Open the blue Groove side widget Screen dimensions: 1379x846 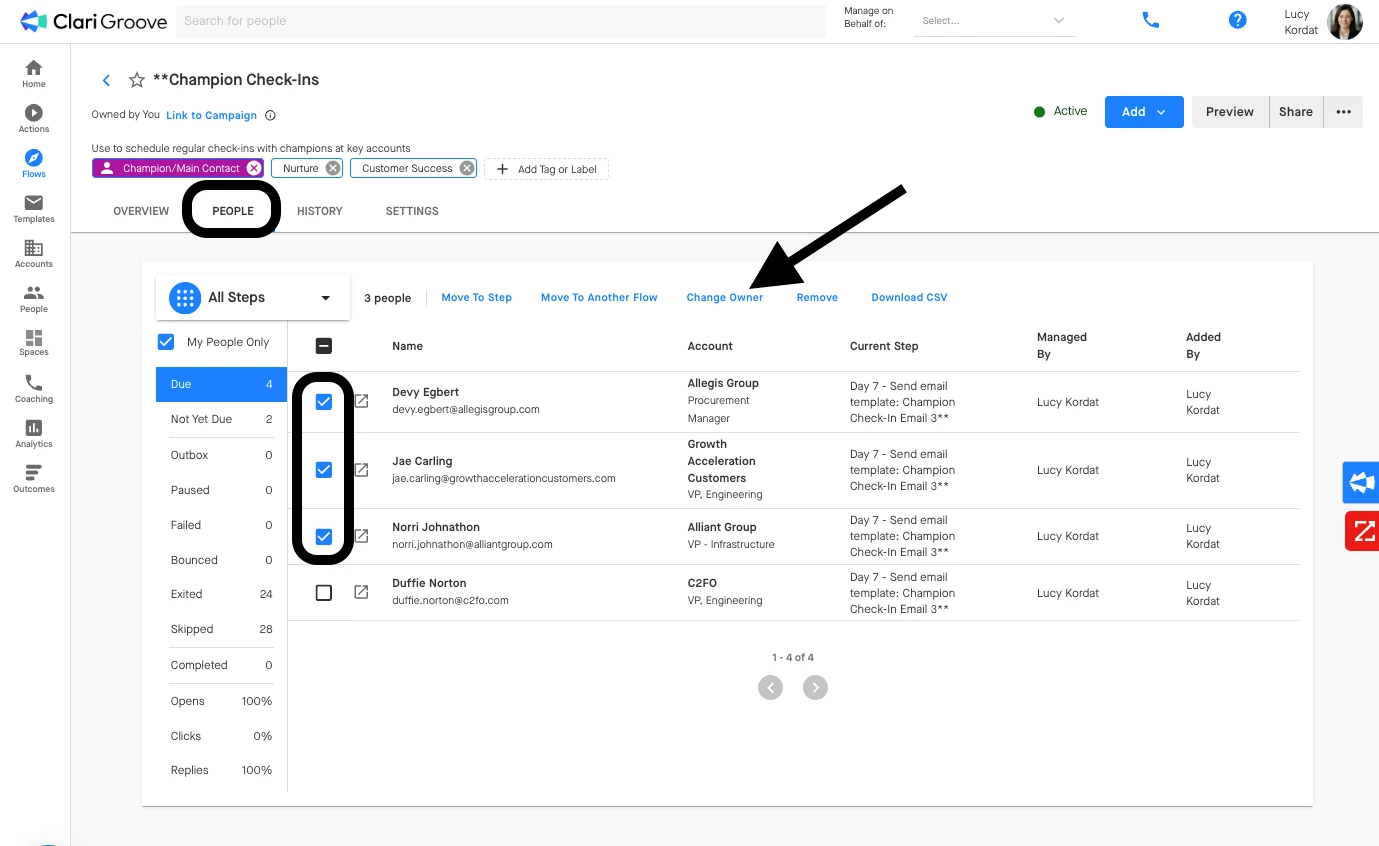1361,483
